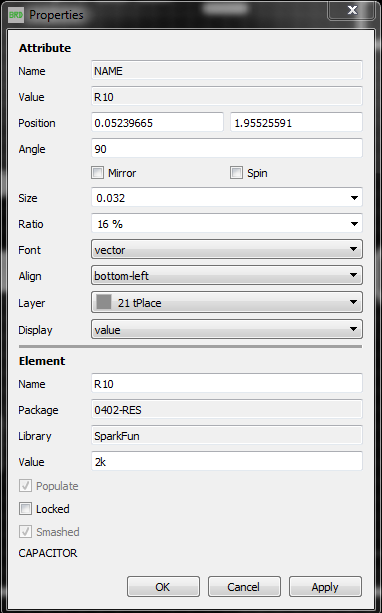The height and width of the screenshot is (613, 382).
Task: Open the Font dropdown set to vector
Action: [x=227, y=250]
